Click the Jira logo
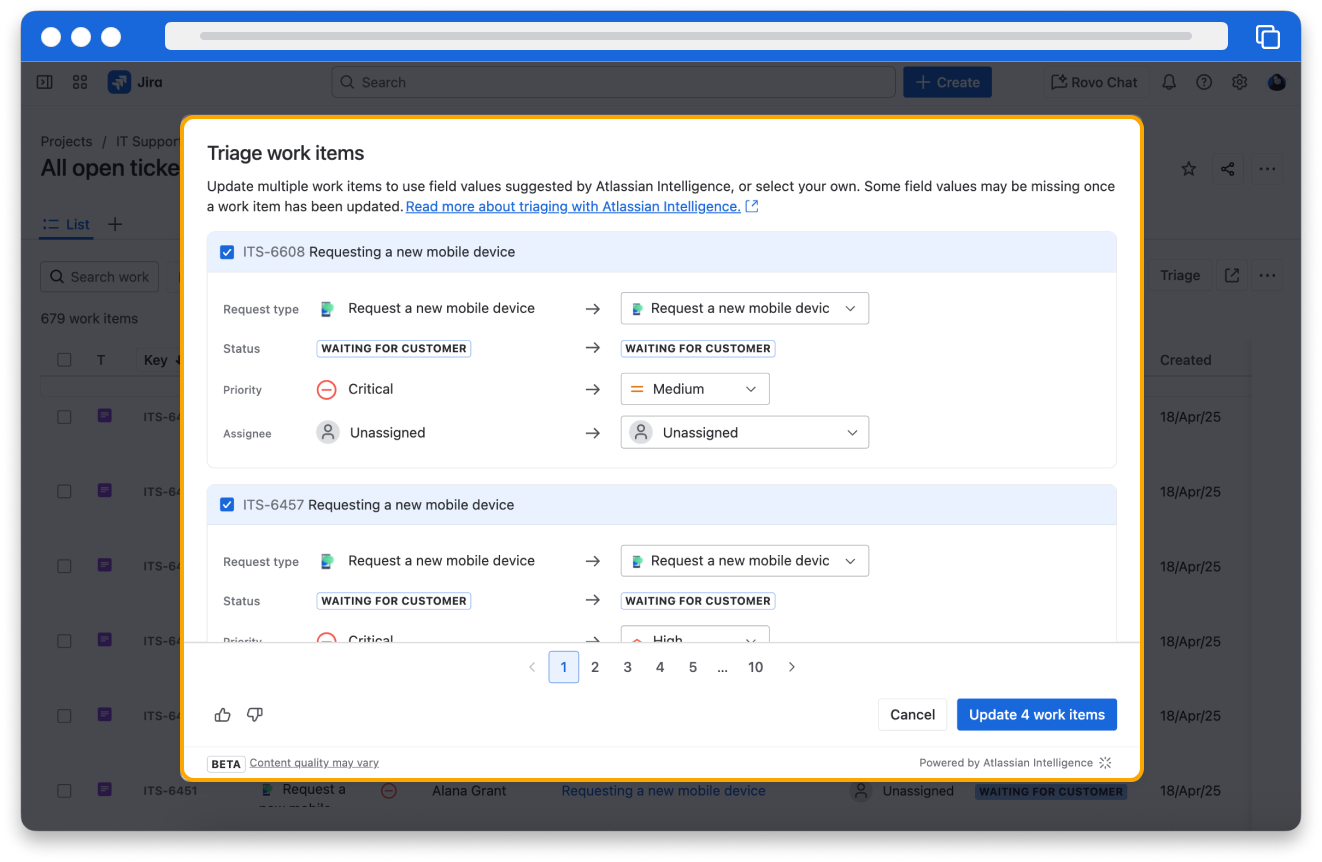 click(x=135, y=82)
